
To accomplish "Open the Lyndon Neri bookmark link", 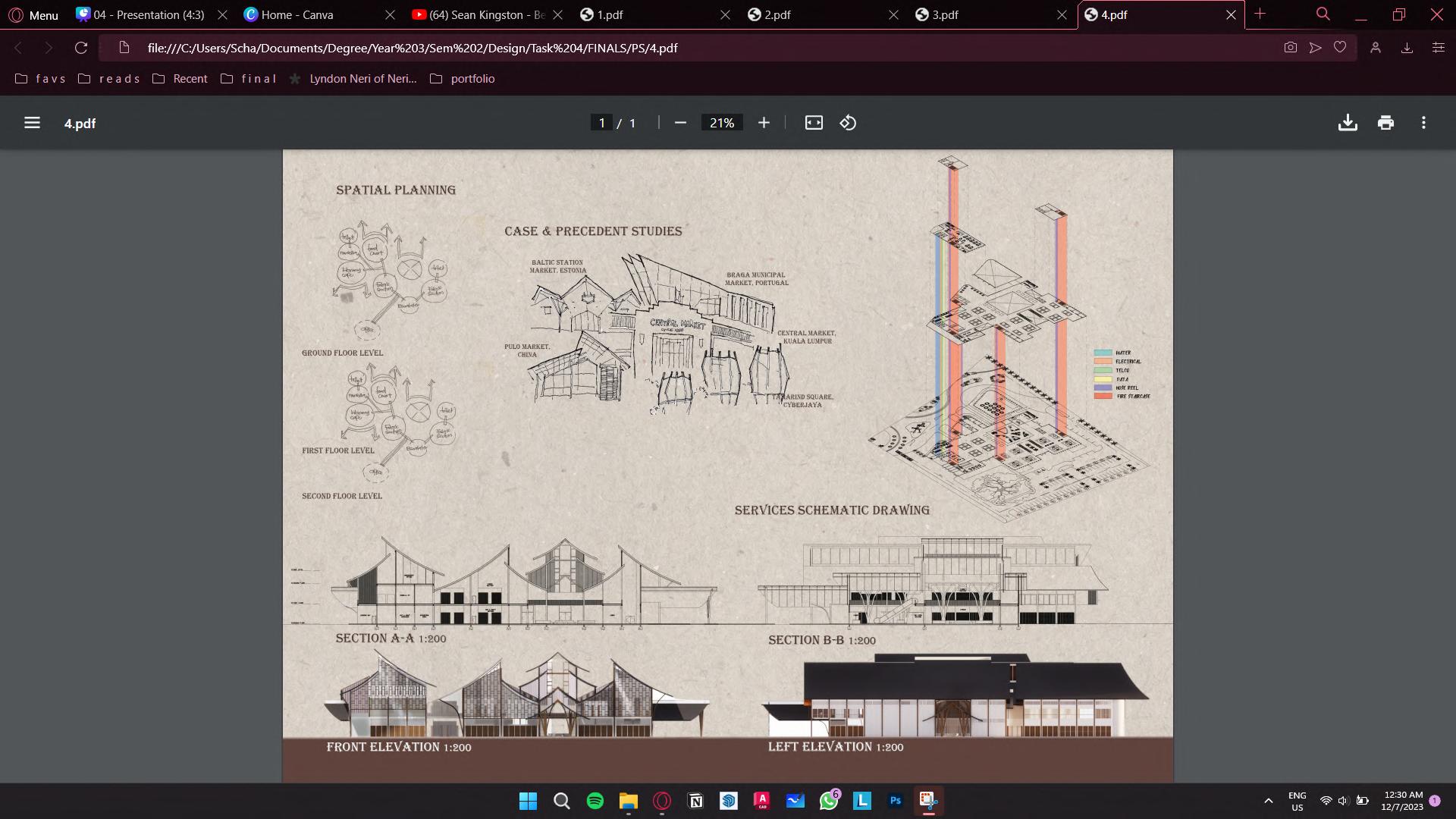I will [x=362, y=79].
